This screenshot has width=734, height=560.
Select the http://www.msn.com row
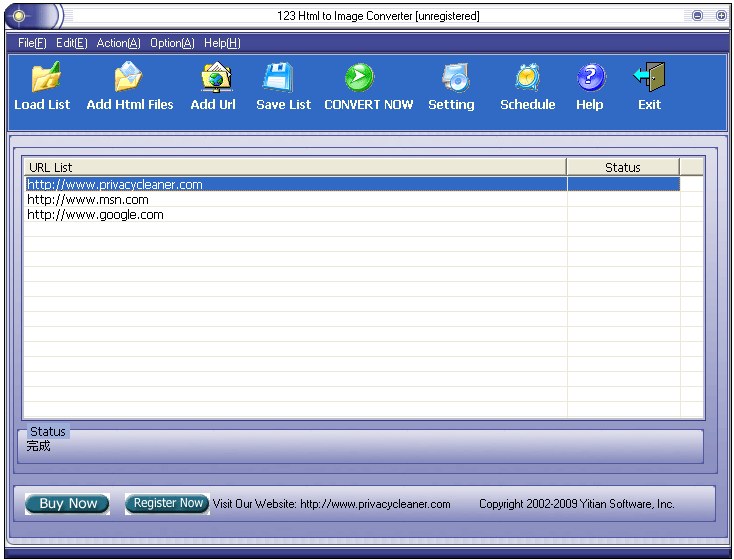click(x=88, y=200)
